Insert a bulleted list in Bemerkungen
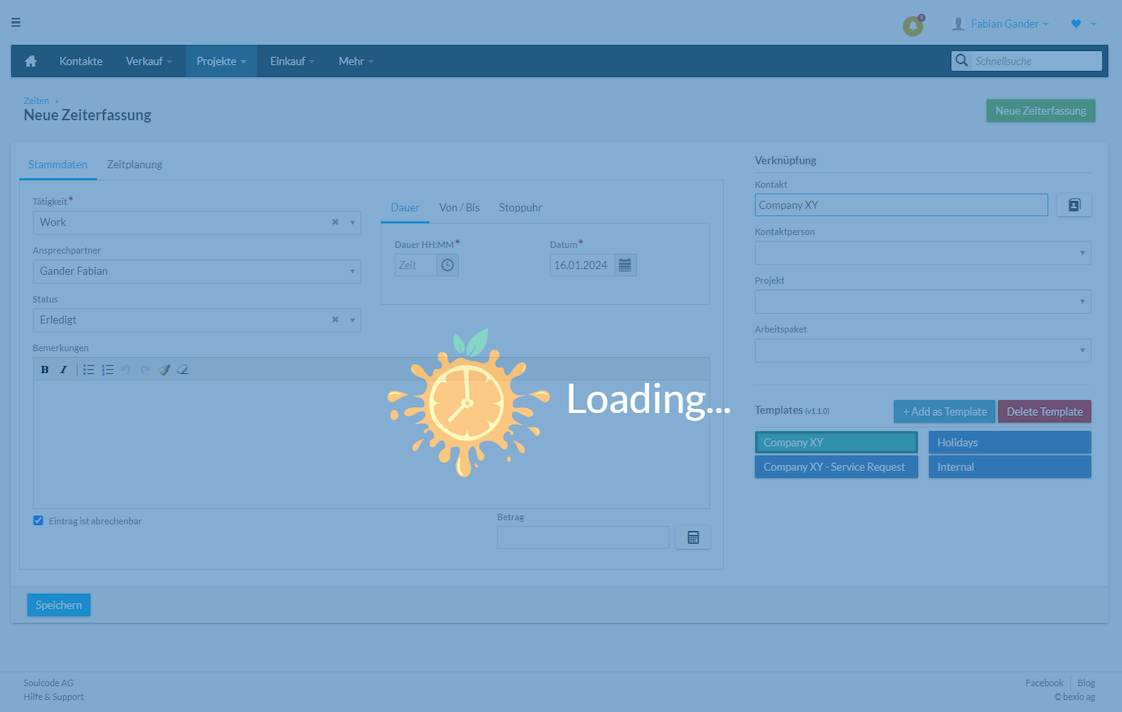Image resolution: width=1122 pixels, height=712 pixels. click(x=88, y=369)
